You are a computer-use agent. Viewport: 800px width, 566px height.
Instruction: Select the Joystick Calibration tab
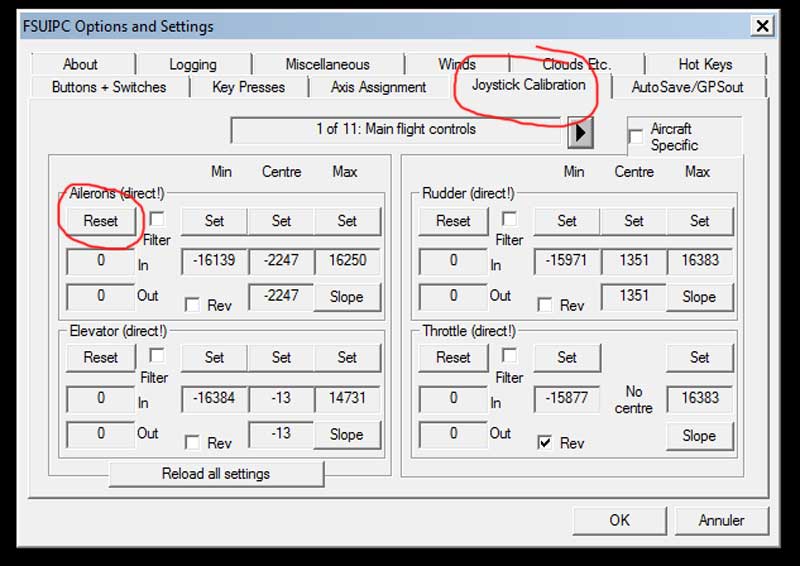pyautogui.click(x=529, y=85)
